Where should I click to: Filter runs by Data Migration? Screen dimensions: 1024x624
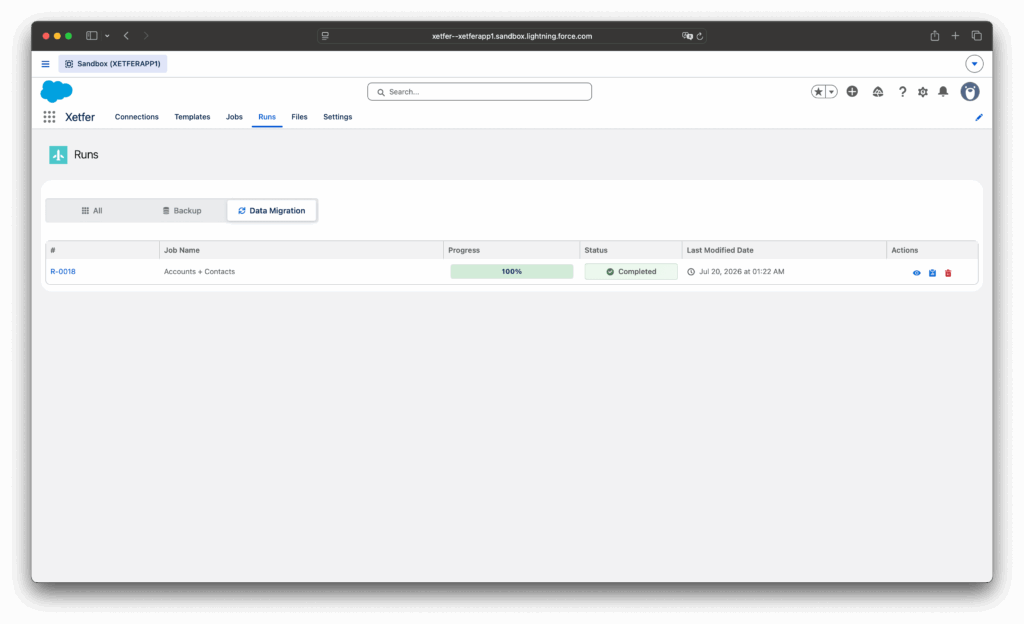point(272,211)
